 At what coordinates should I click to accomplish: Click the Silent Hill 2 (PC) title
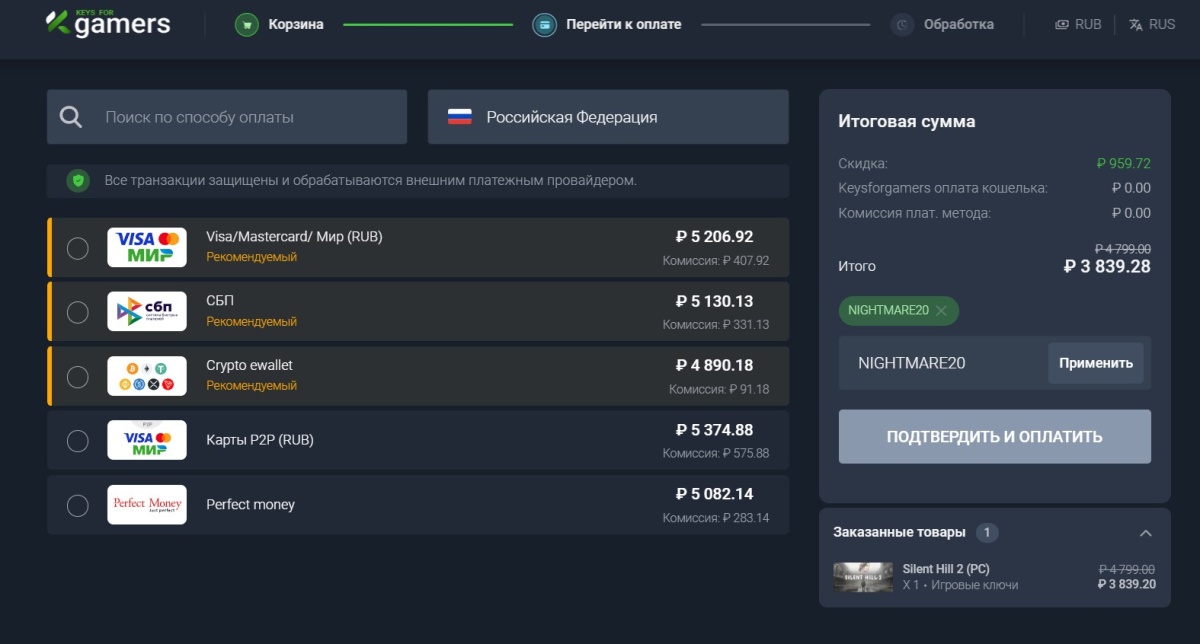click(946, 569)
